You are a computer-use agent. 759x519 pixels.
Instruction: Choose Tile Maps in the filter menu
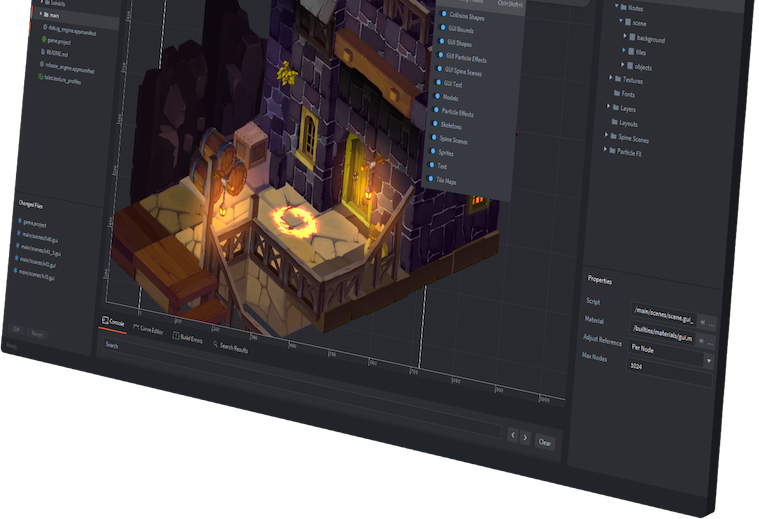click(446, 181)
